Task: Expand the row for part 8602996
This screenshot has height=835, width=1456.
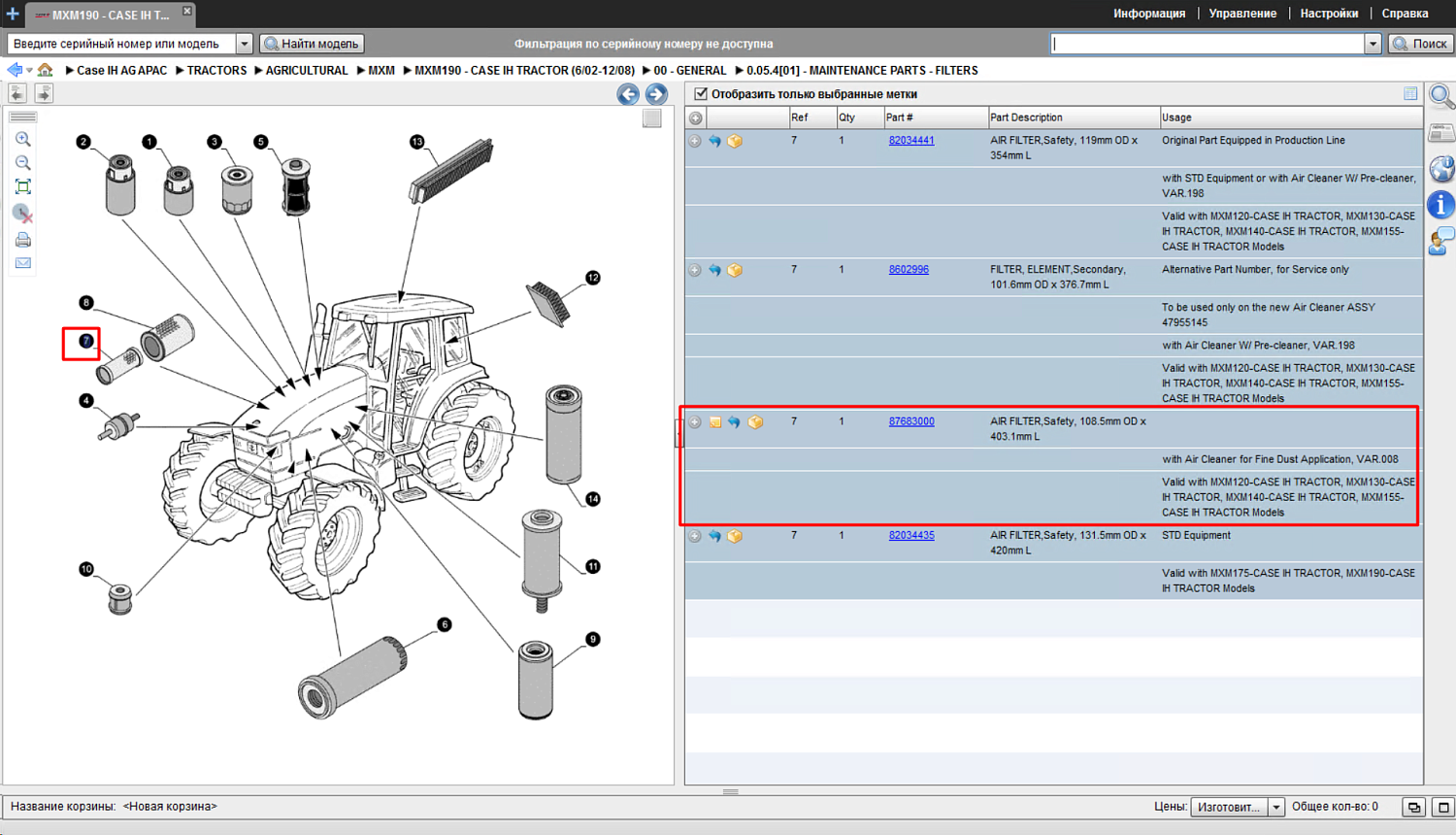Action: click(x=695, y=270)
